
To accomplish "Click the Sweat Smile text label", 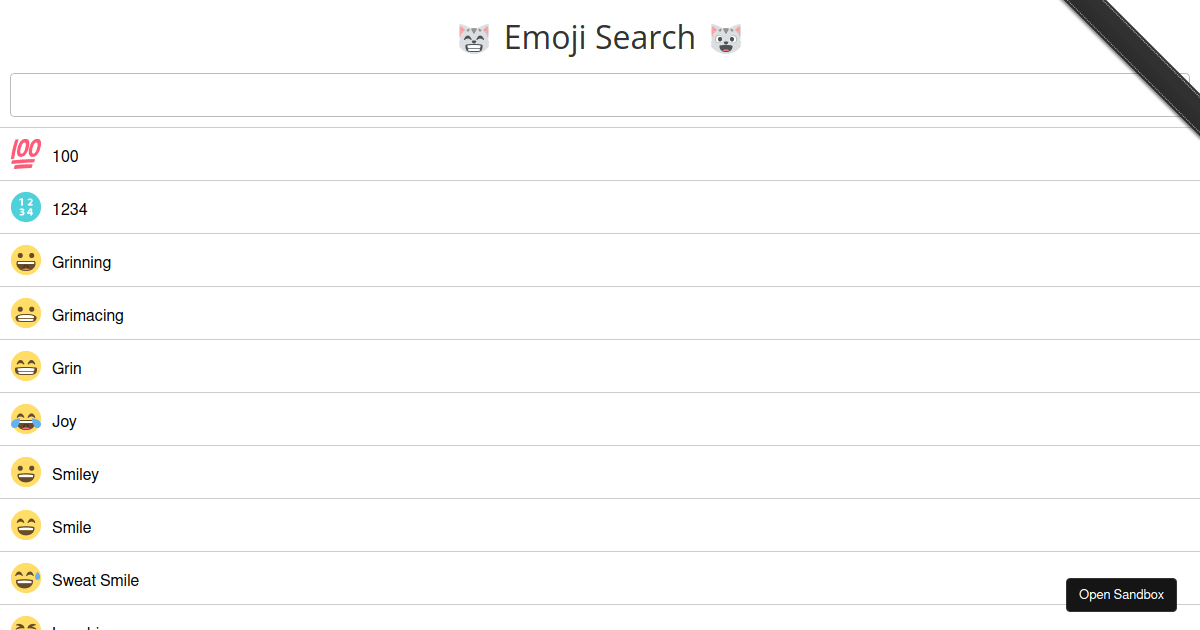I will coord(95,579).
